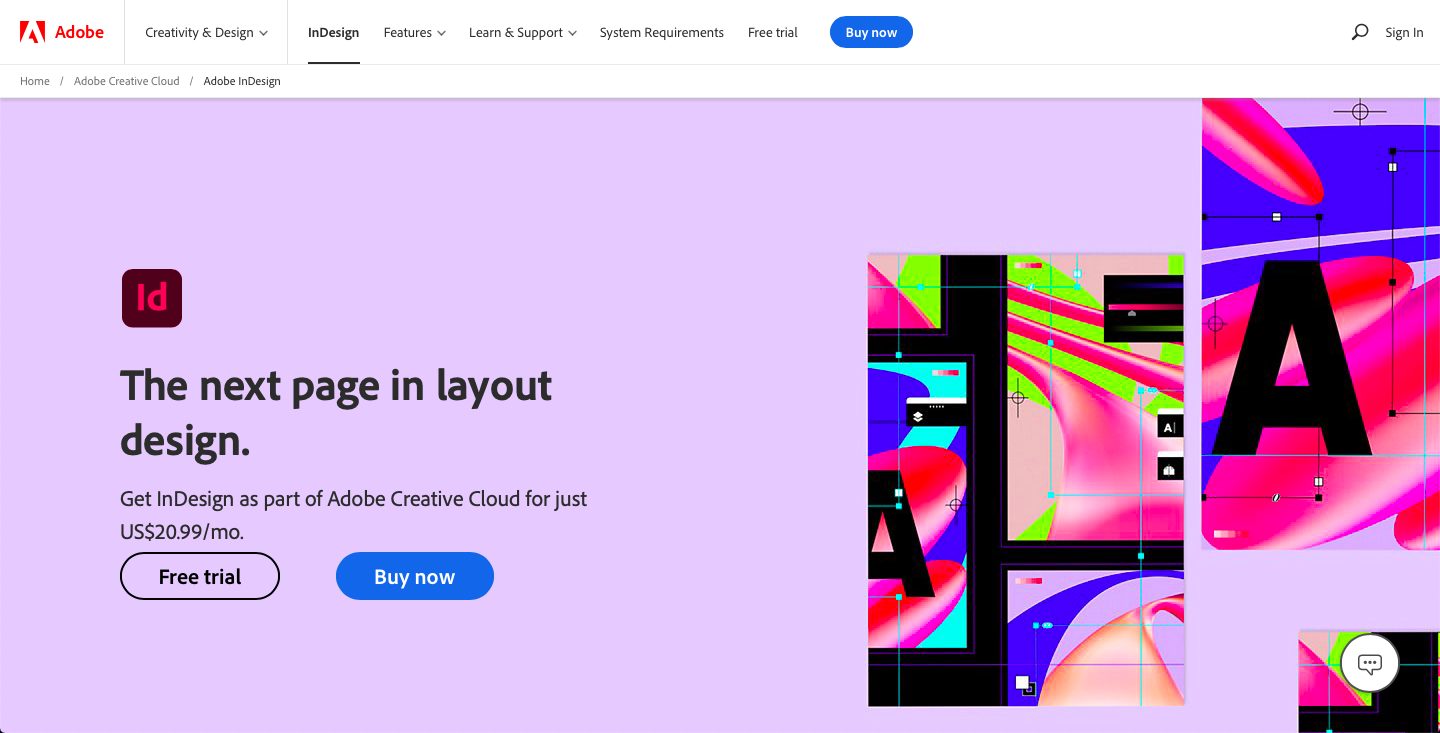This screenshot has height=733, width=1440.
Task: Click the US$20.99/mo. pricing text
Action: [182, 532]
